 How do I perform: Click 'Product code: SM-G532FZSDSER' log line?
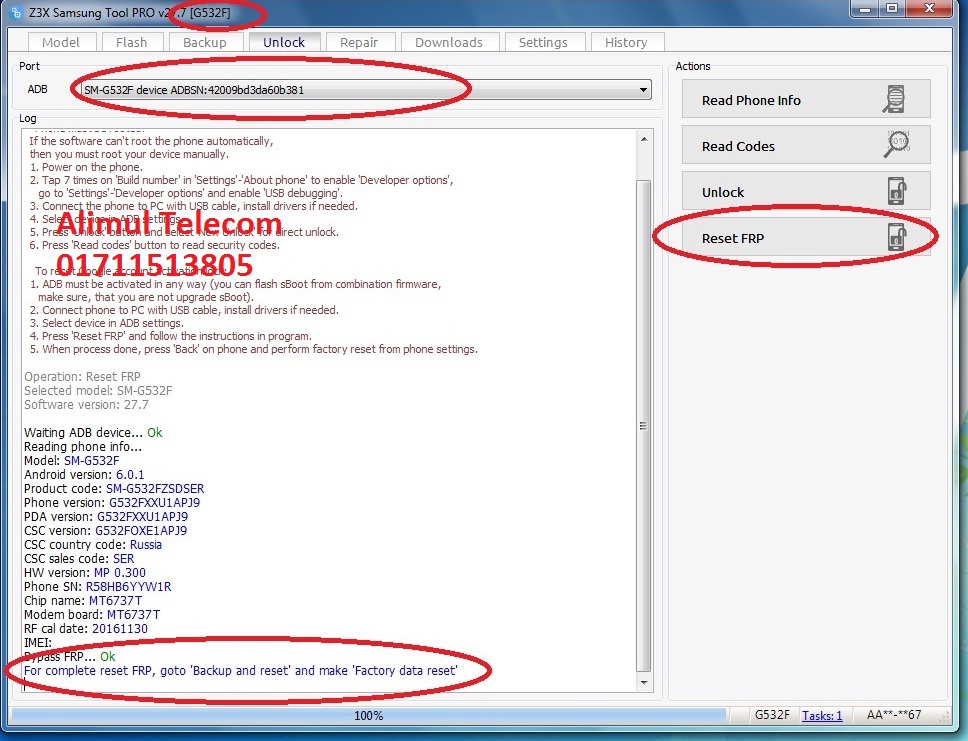(x=114, y=488)
